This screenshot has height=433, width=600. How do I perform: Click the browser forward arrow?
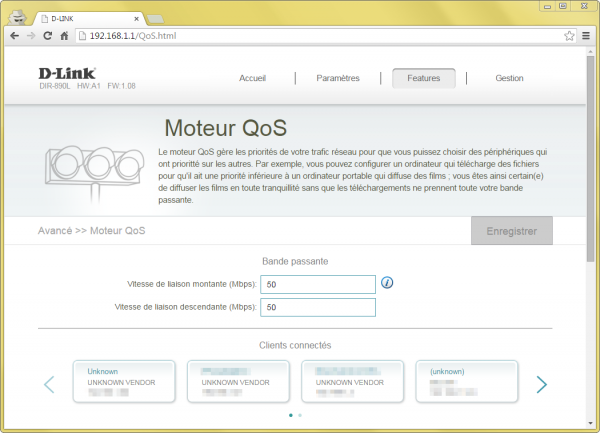point(31,35)
